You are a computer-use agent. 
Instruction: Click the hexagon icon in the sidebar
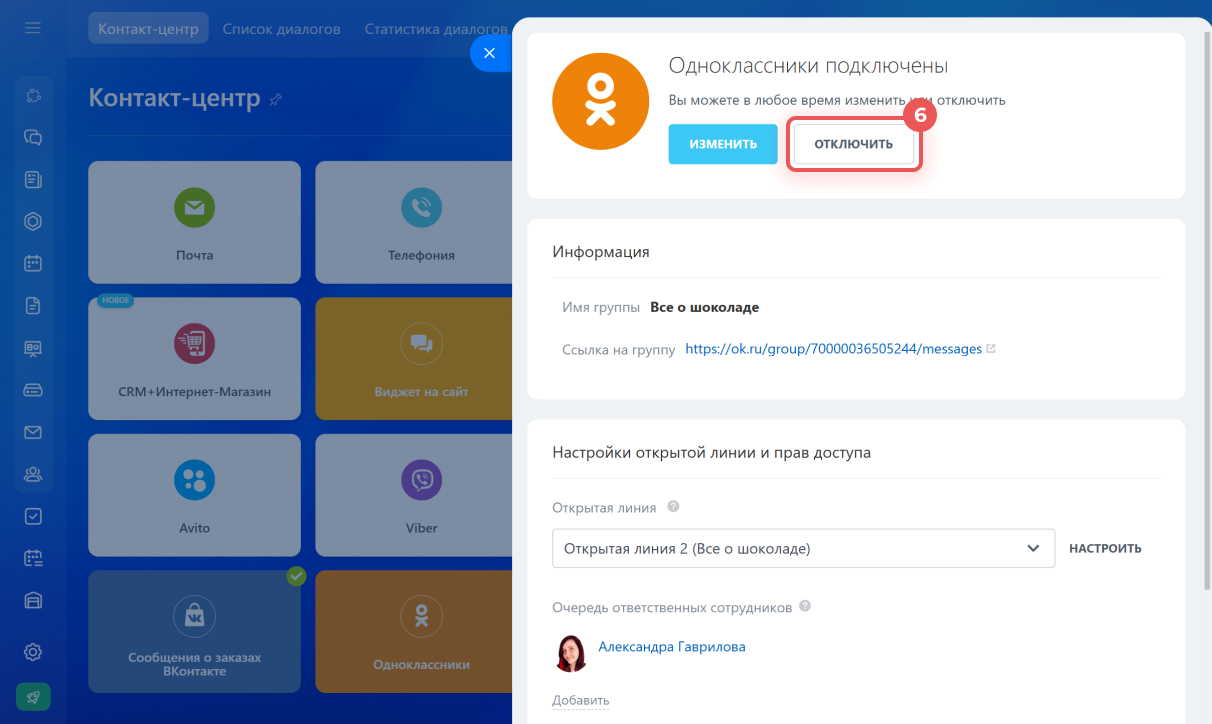[x=33, y=222]
